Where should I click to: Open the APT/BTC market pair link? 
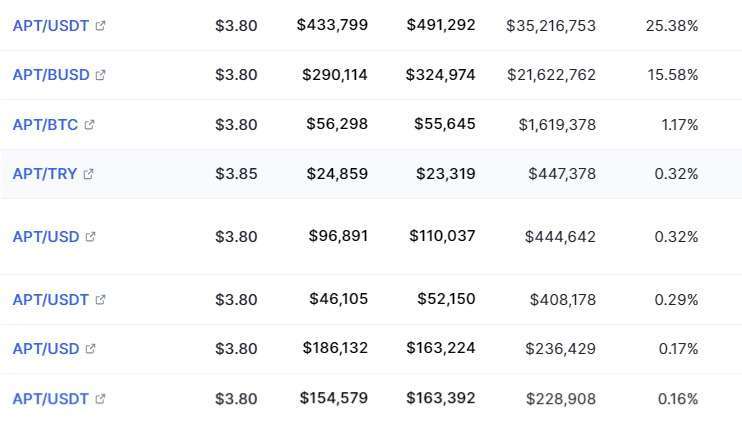45,124
